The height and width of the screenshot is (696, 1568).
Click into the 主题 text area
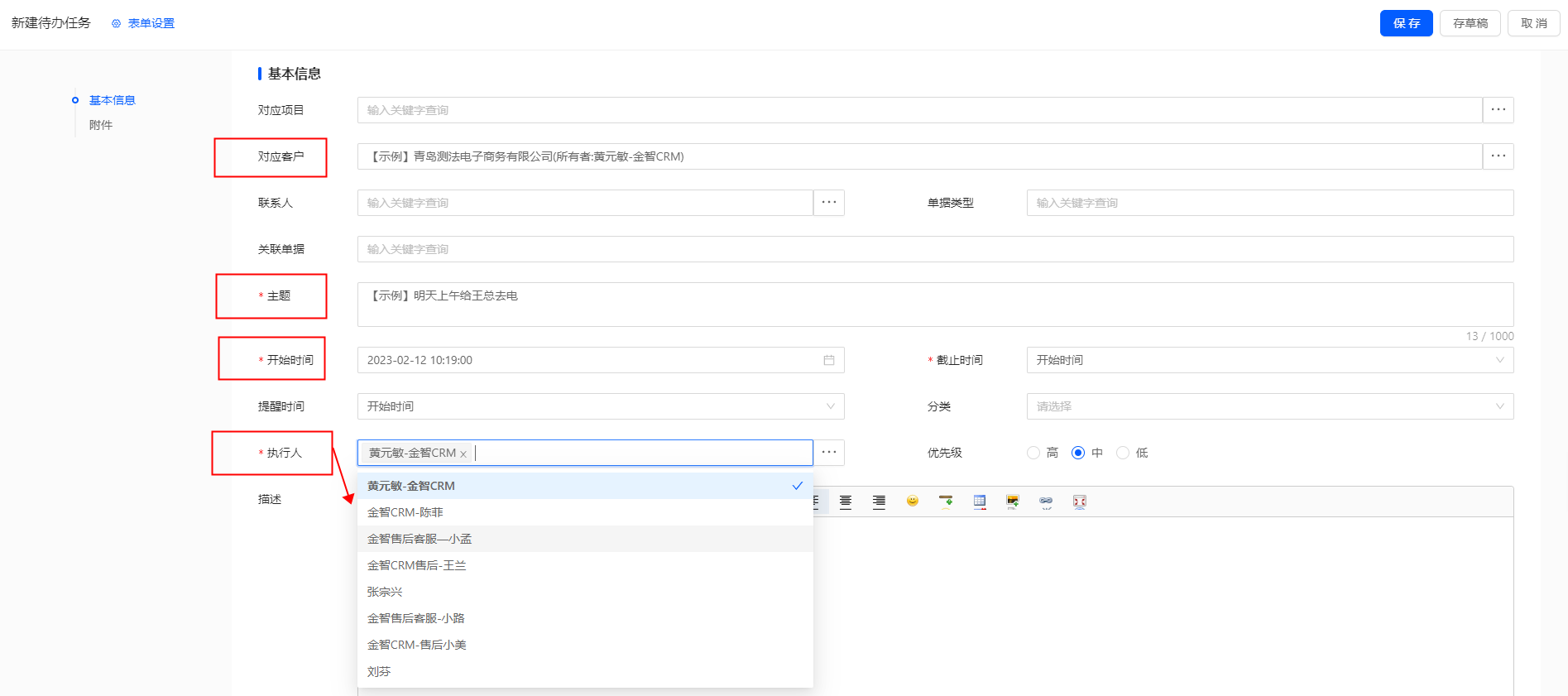click(936, 305)
